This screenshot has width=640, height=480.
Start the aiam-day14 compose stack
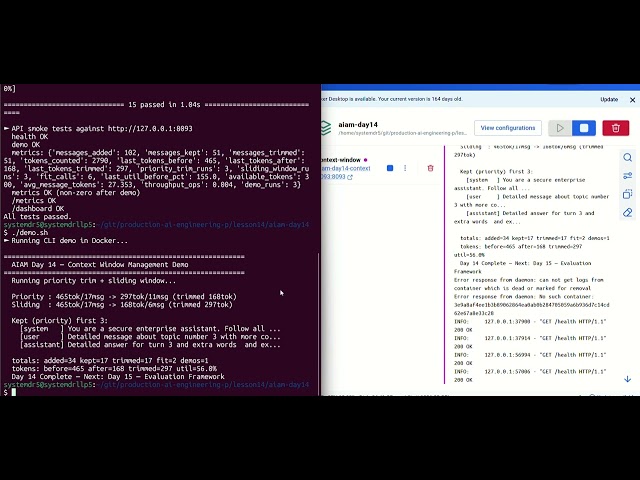click(560, 128)
